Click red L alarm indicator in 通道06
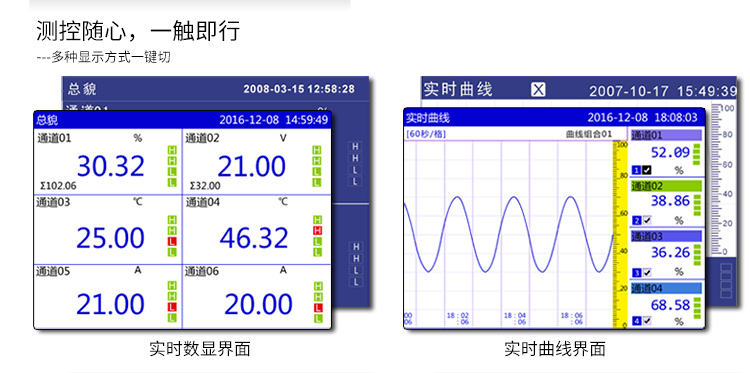750x373 pixels. tap(318, 307)
